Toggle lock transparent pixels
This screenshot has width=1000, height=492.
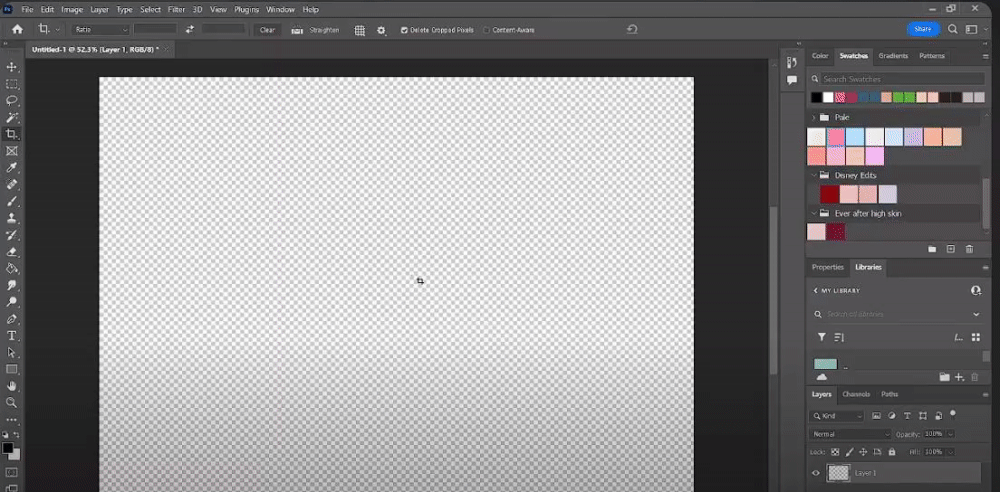[x=835, y=452]
